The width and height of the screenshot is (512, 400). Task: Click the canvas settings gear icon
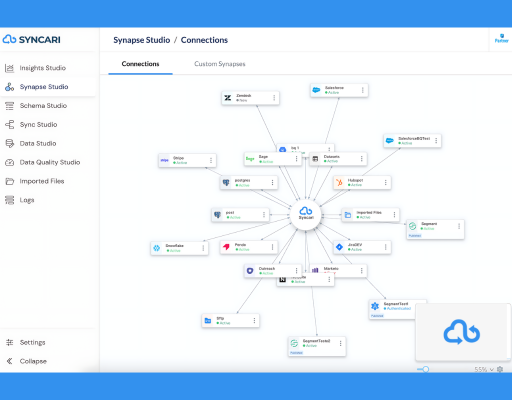500,369
